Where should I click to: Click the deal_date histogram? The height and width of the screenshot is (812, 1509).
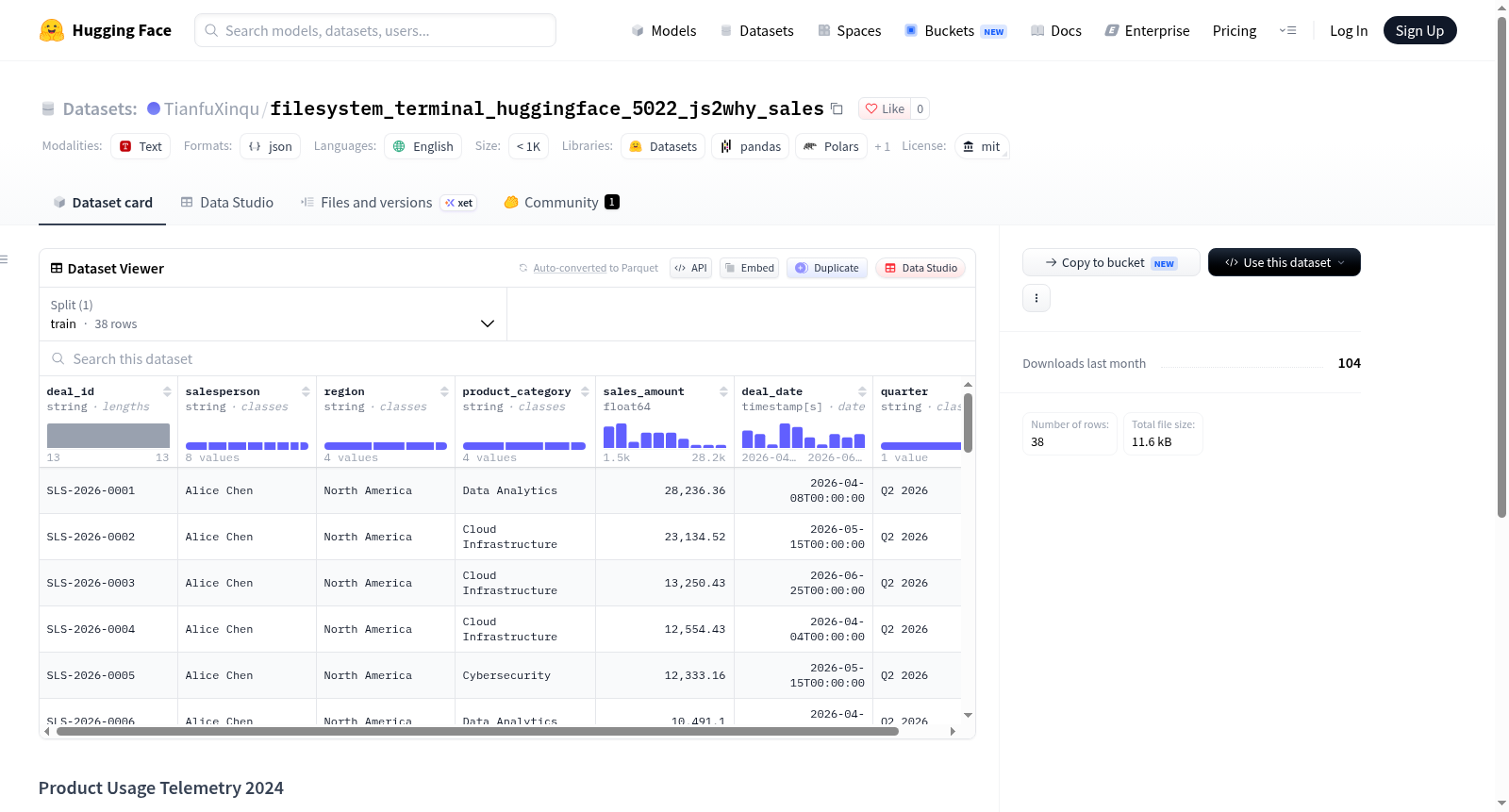click(x=803, y=435)
